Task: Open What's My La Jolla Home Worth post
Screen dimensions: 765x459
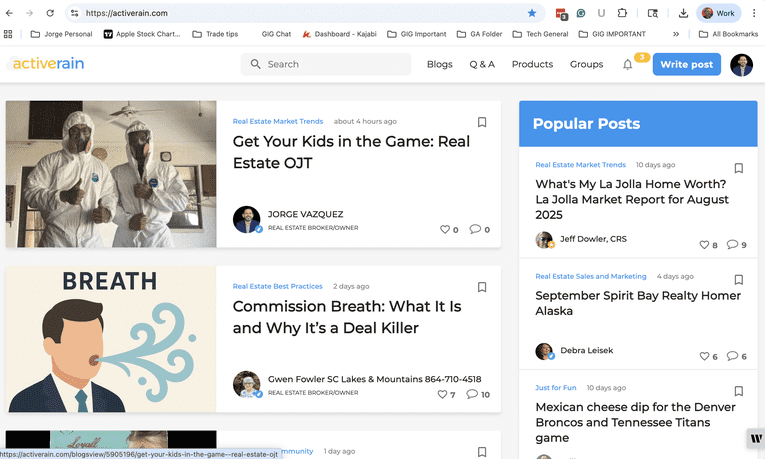Action: (632, 200)
